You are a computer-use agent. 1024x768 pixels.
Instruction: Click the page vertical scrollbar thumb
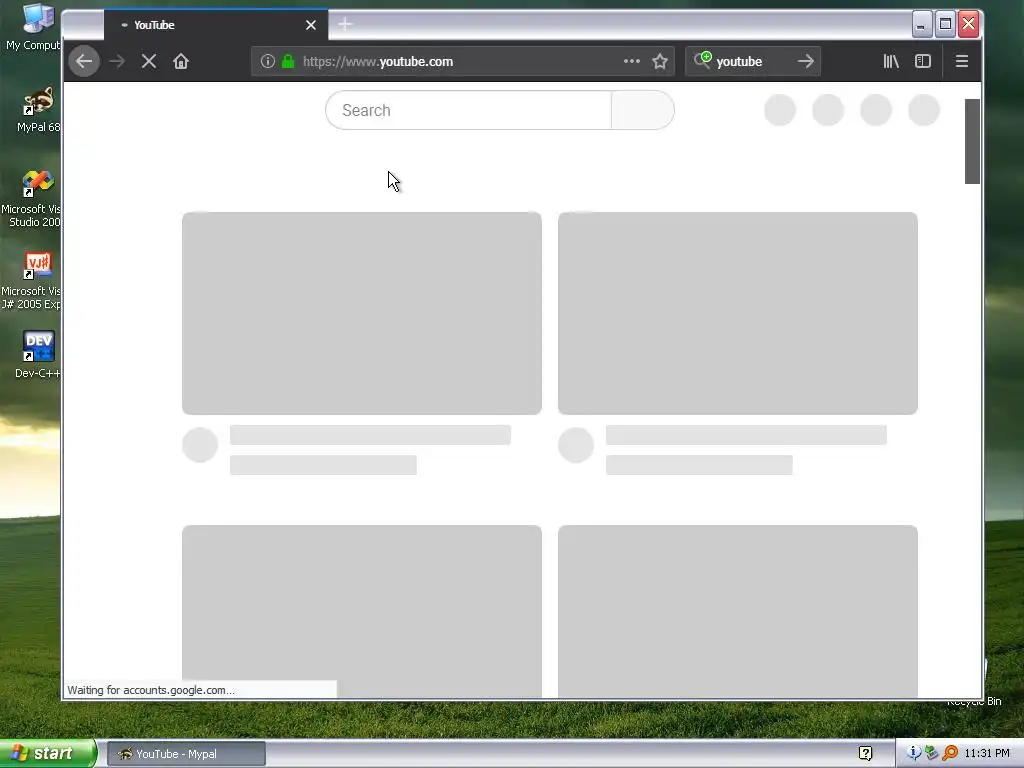tap(972, 141)
